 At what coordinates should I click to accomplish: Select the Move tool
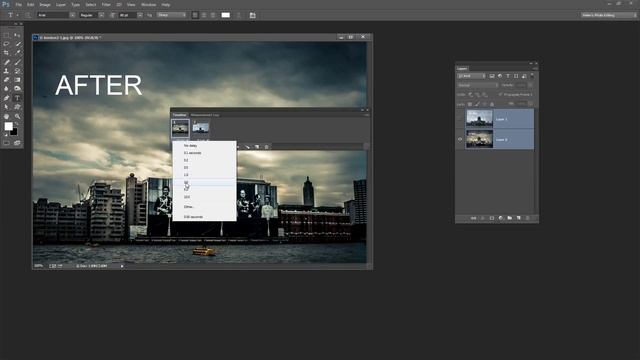[17, 36]
